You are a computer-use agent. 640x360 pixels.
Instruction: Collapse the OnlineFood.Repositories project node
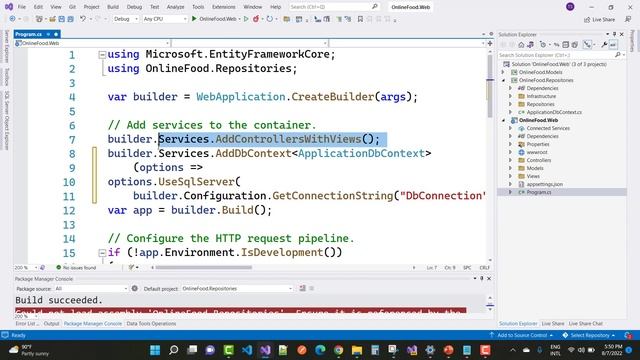(x=503, y=80)
